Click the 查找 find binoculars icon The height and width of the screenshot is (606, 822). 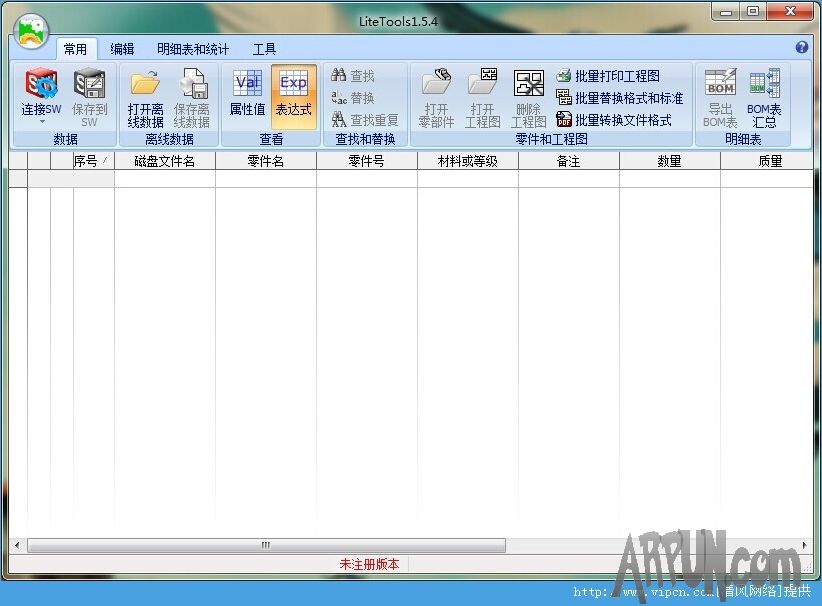(x=339, y=75)
